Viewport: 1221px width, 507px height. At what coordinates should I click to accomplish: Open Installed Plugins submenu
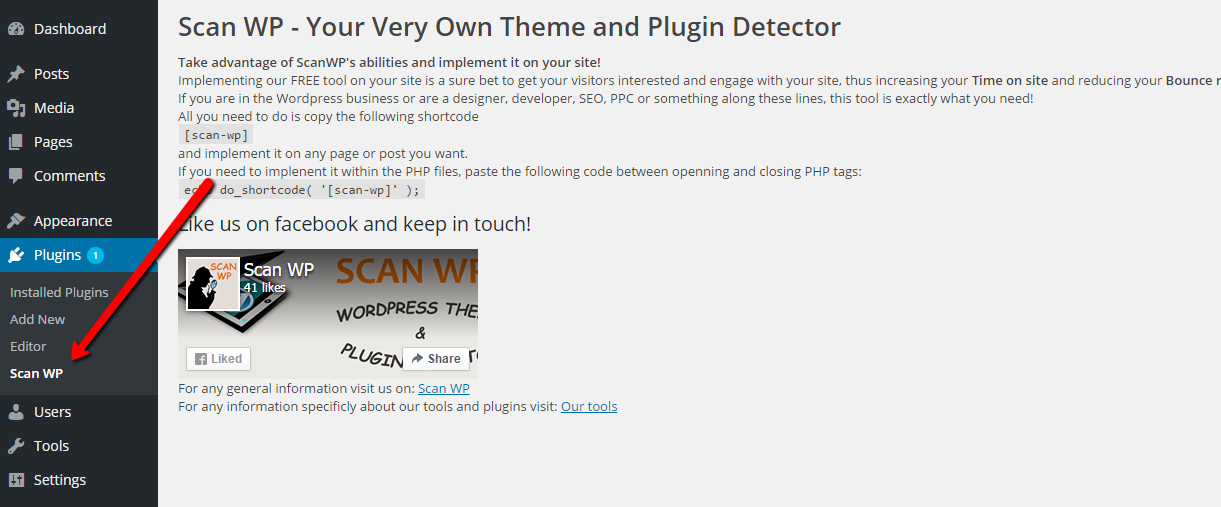pos(59,293)
